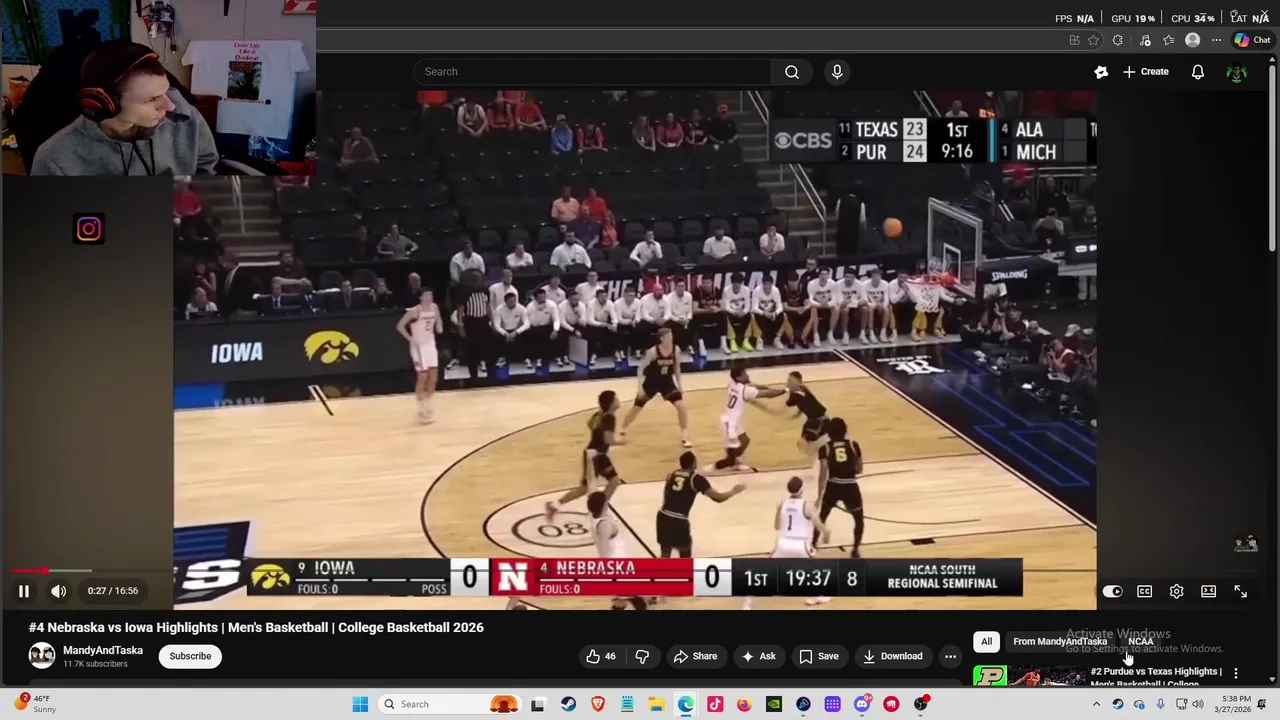Pause the video playback
Screen dimensions: 1280x720
pos(24,591)
